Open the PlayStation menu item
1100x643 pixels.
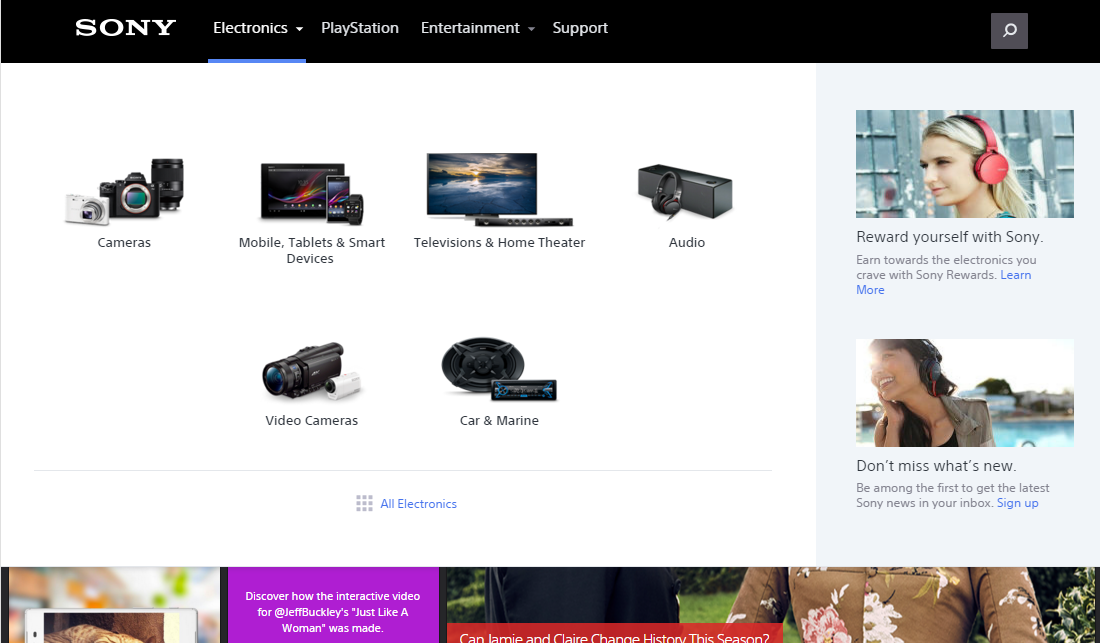point(360,27)
